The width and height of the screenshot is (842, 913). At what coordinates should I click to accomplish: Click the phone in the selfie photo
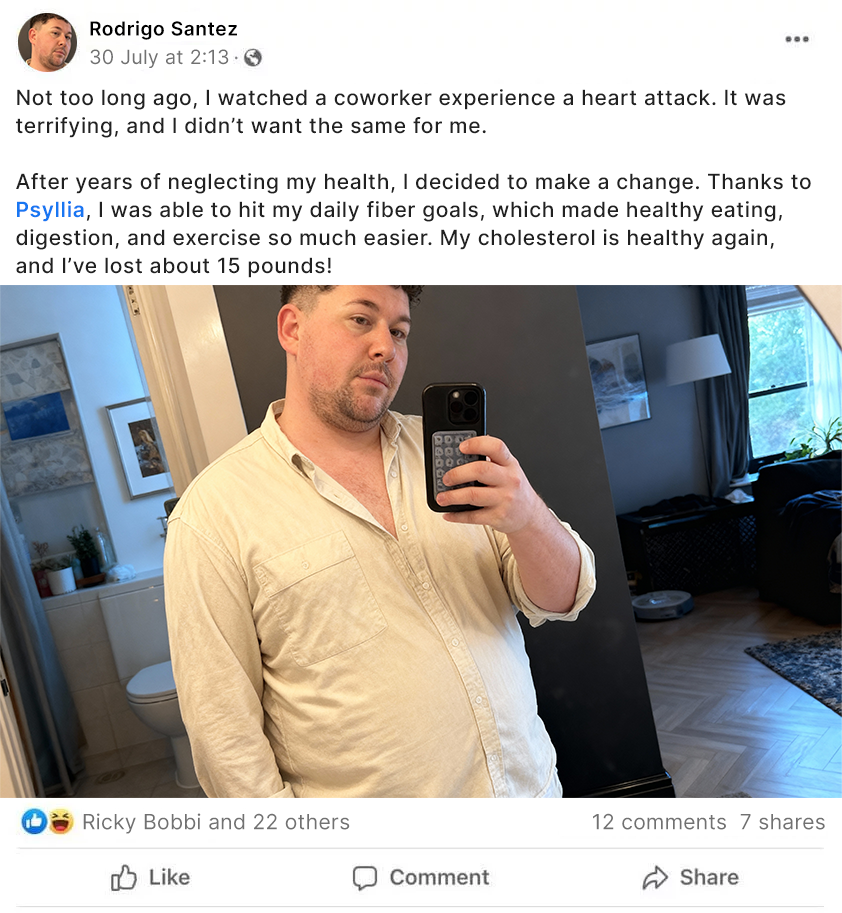(x=455, y=447)
